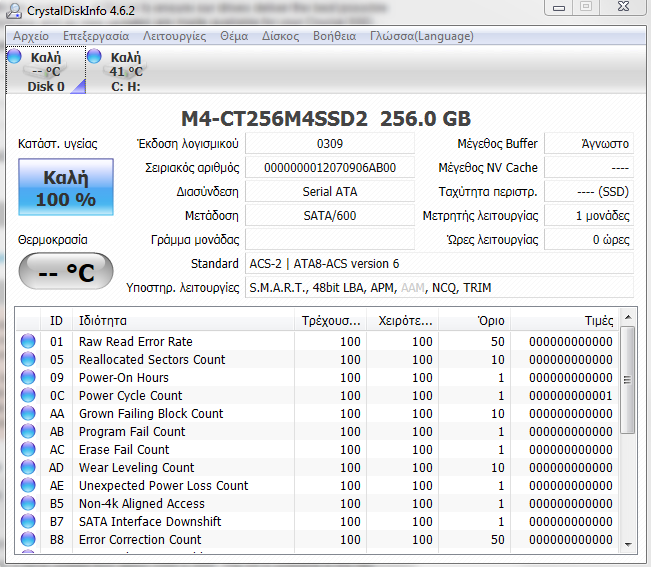Click status icon for Grown Failing Block Count
This screenshot has width=651, height=567.
coord(28,413)
